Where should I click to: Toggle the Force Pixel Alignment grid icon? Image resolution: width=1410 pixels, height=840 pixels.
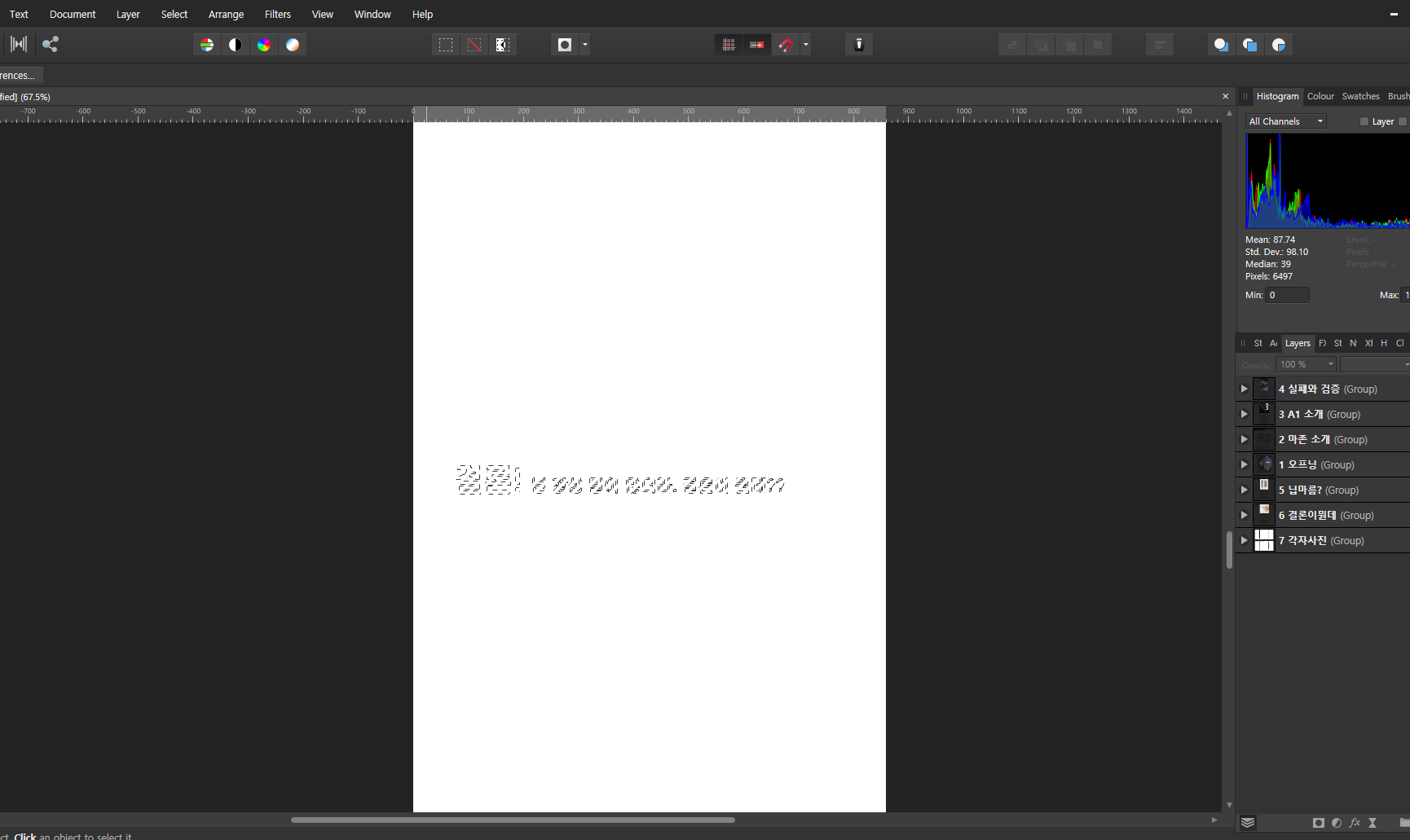729,45
